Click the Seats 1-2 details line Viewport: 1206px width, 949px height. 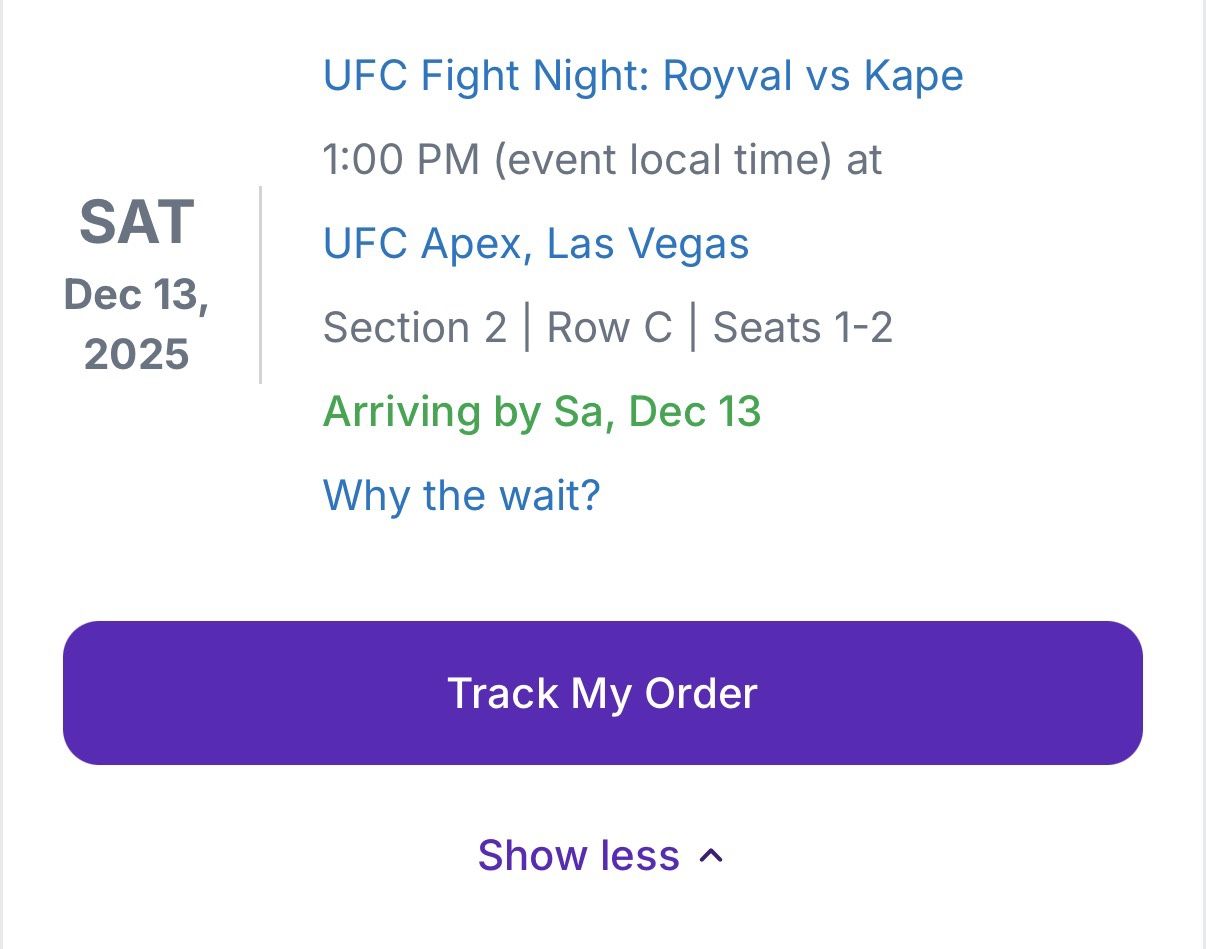coord(803,327)
